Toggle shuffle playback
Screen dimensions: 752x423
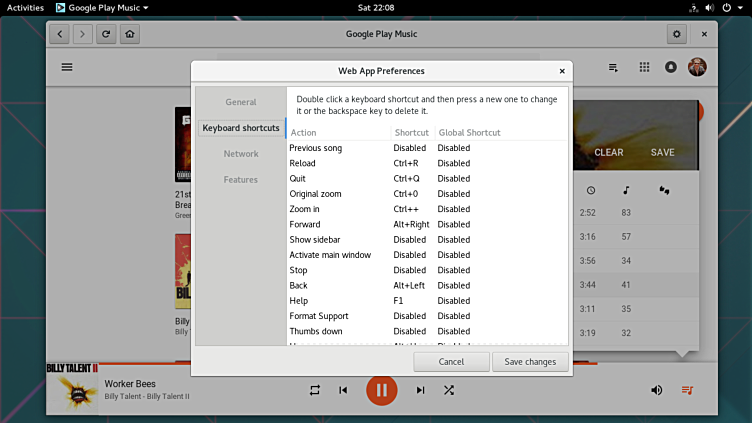point(449,390)
